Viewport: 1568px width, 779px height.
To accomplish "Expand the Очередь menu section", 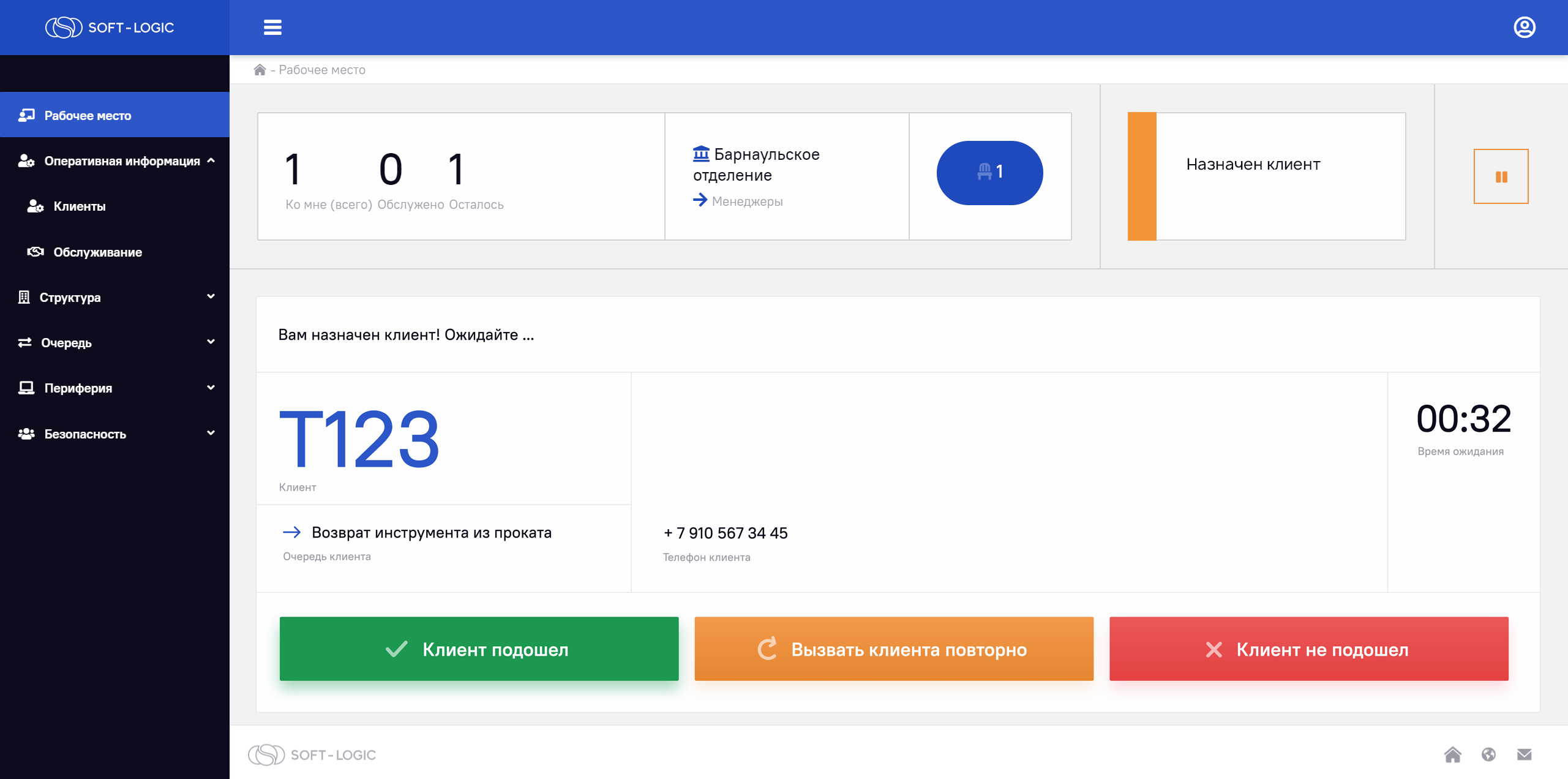I will point(114,343).
